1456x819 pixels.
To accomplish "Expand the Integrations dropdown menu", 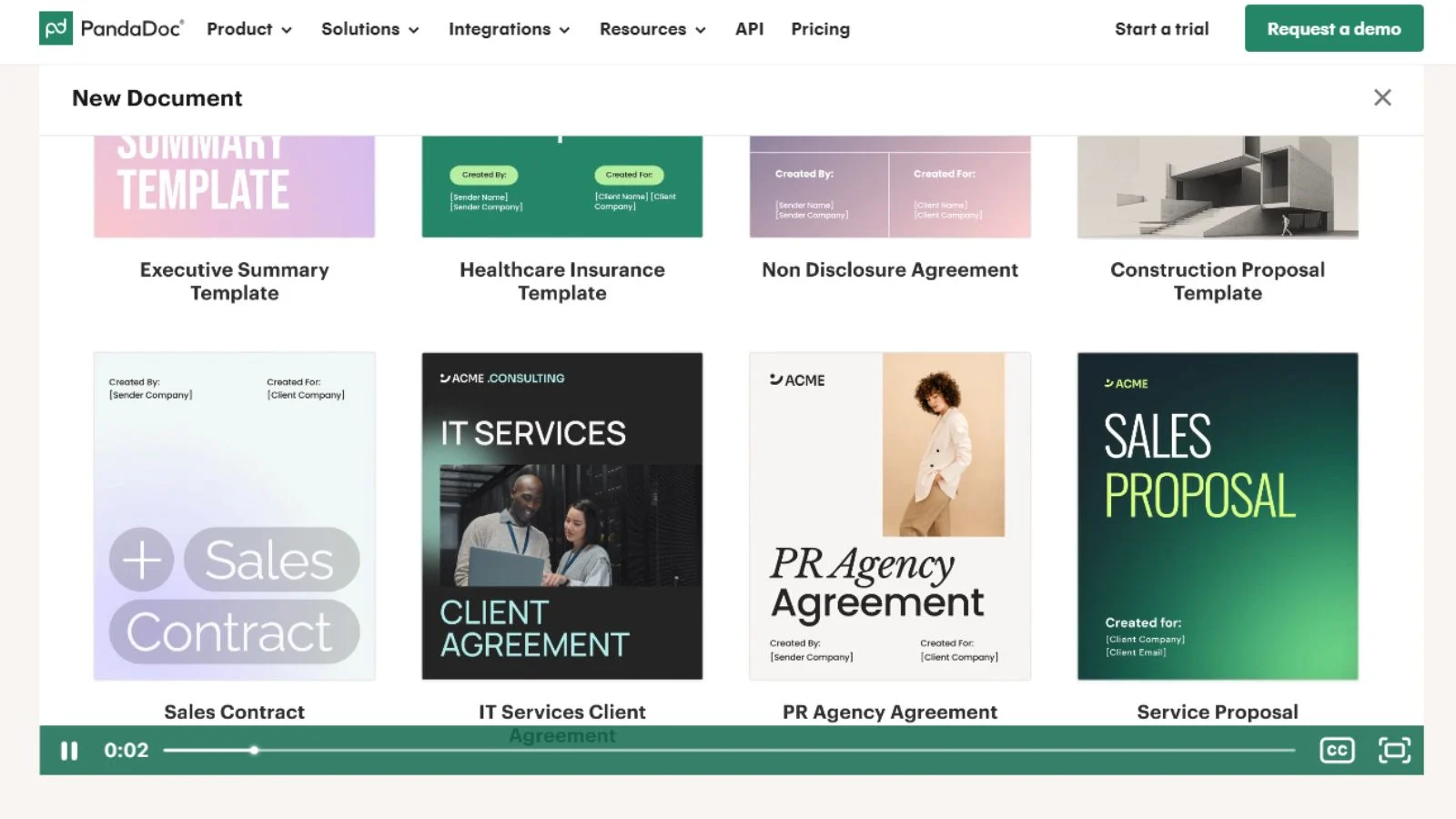I will (510, 29).
